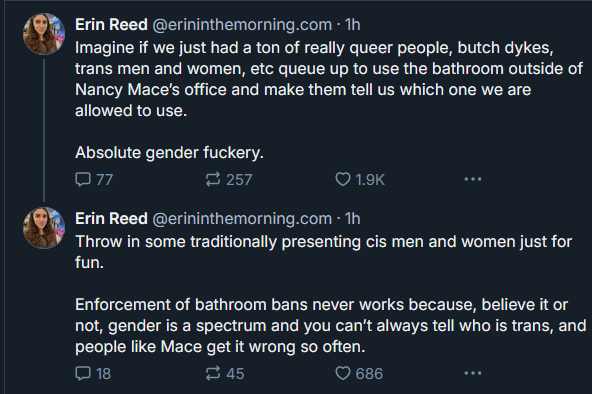Select the Erin Reed name on the second post
Image resolution: width=592 pixels, height=394 pixels.
[x=111, y=219]
